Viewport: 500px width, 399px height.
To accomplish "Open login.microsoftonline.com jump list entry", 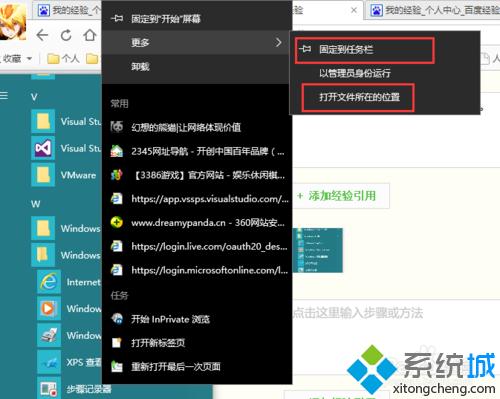I will 197,270.
